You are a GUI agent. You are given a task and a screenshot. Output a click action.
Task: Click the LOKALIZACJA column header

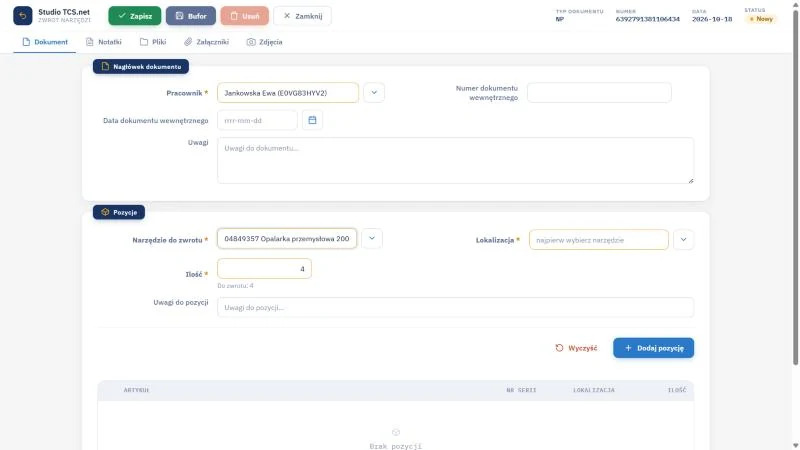tap(594, 390)
